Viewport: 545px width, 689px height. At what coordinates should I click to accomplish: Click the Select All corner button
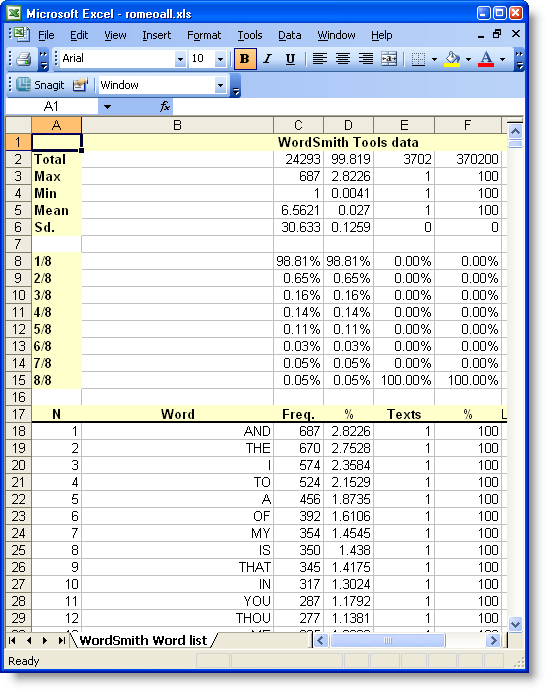click(x=18, y=125)
